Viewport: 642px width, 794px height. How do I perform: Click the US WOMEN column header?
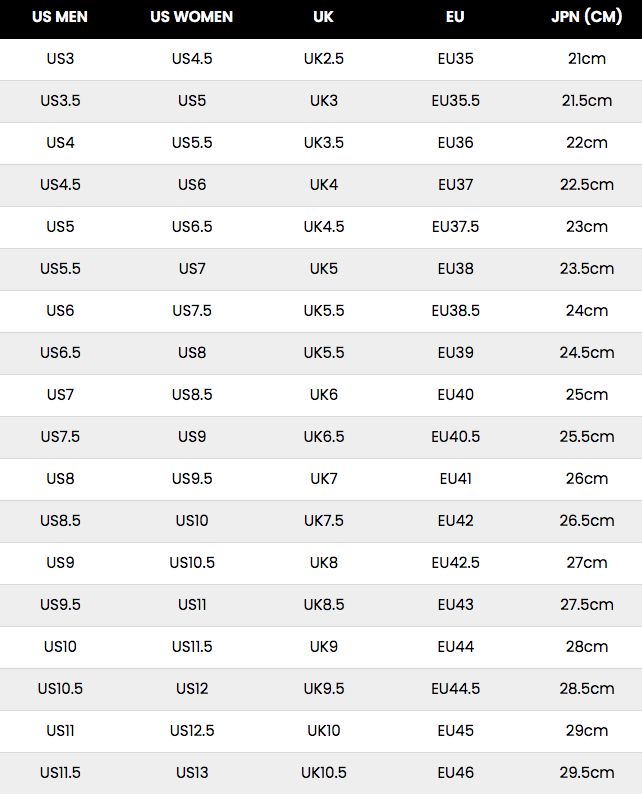click(x=192, y=17)
